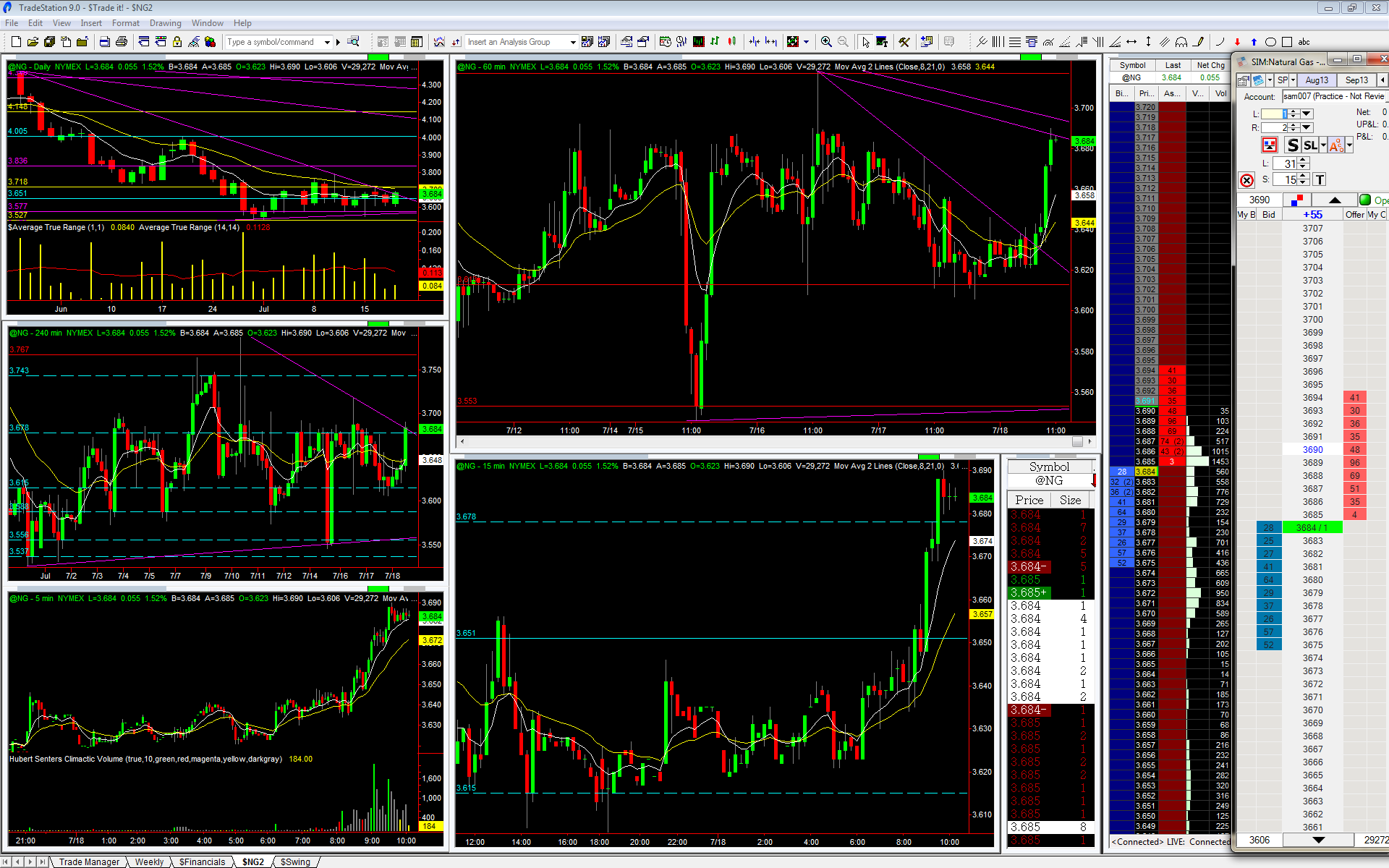1389x868 pixels.
Task: Expand the dropdown beside the Matrix chart icon
Action: coord(1270,80)
